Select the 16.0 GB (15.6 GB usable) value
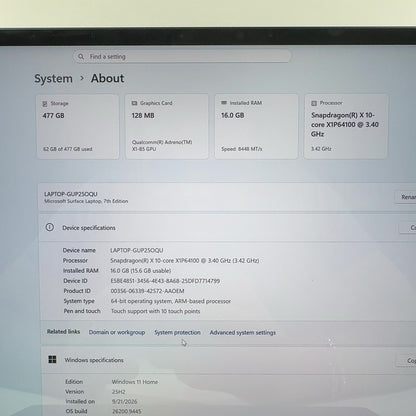The image size is (416, 416). (141, 271)
